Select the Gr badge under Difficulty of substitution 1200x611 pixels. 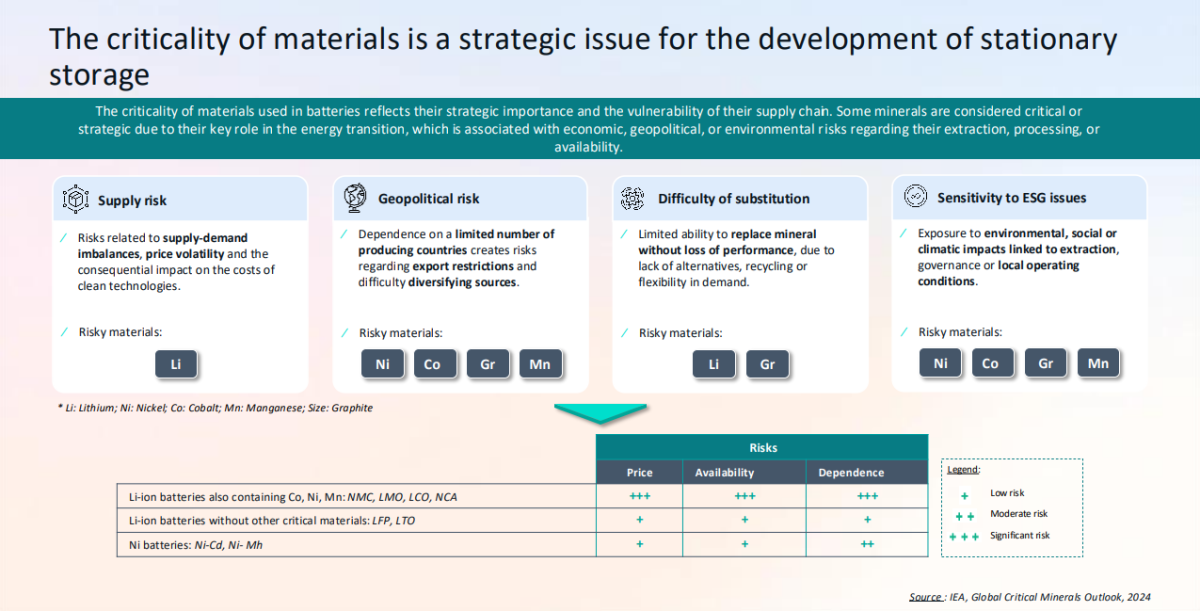[x=768, y=364]
